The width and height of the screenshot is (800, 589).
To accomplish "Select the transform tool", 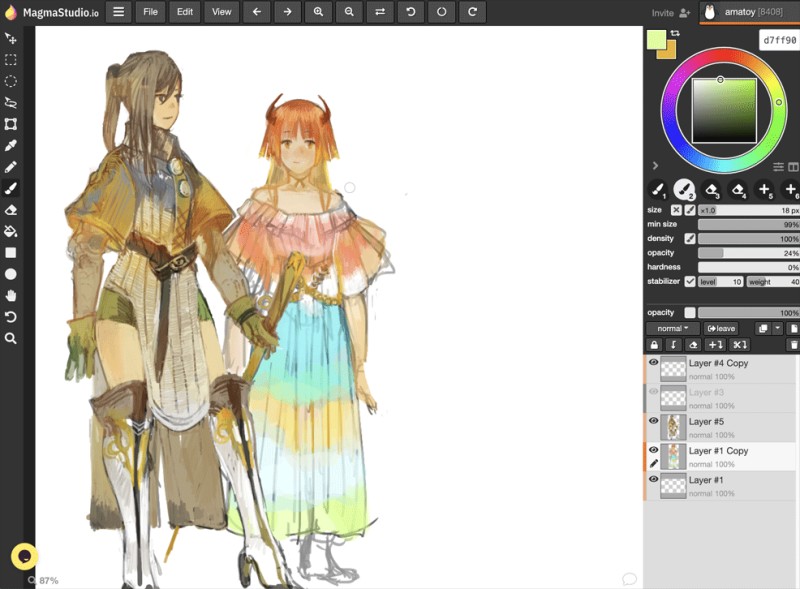I will point(11,124).
